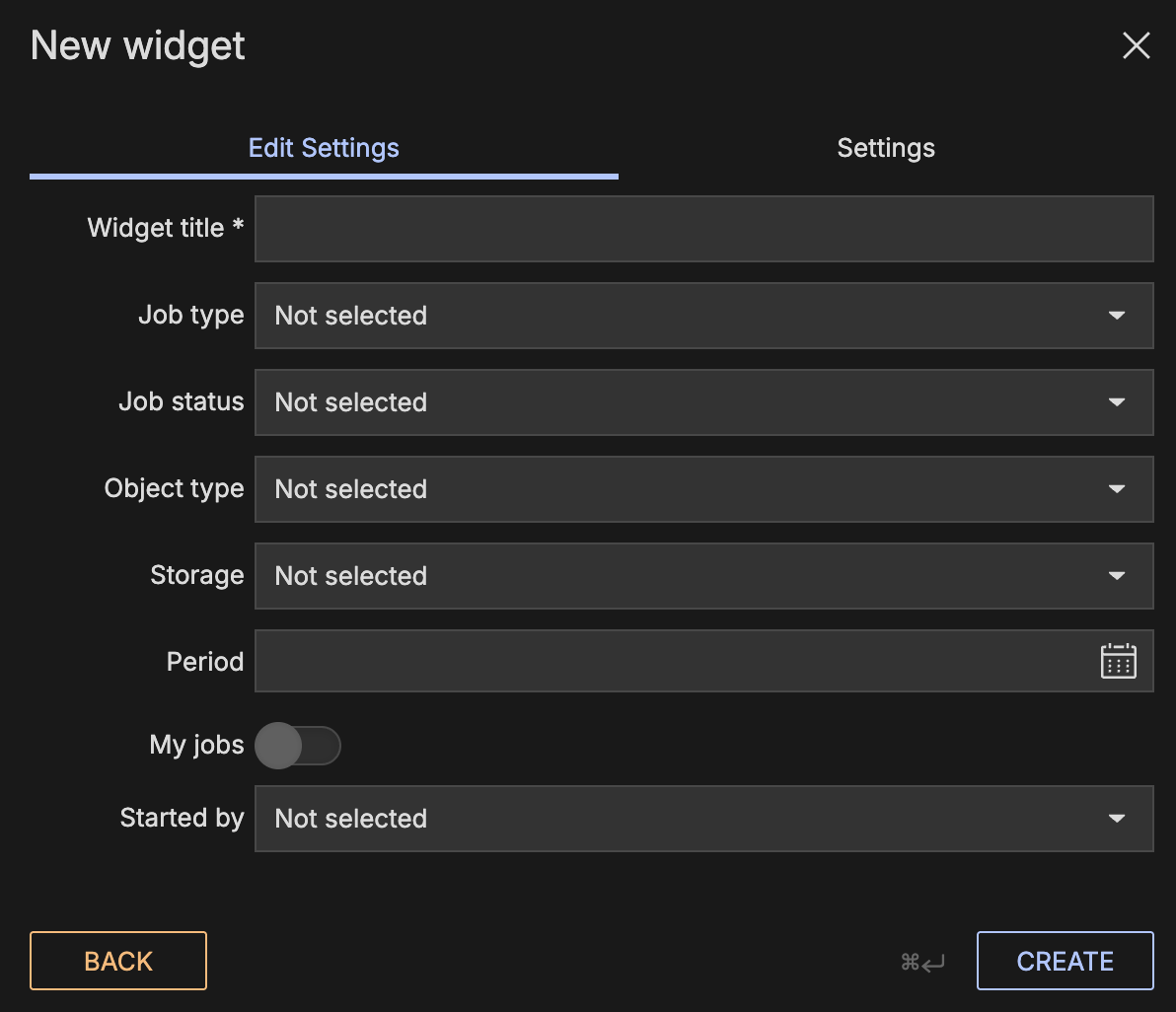Click the Job status dropdown arrow
Image resolution: width=1176 pixels, height=1012 pixels.
click(x=1117, y=402)
